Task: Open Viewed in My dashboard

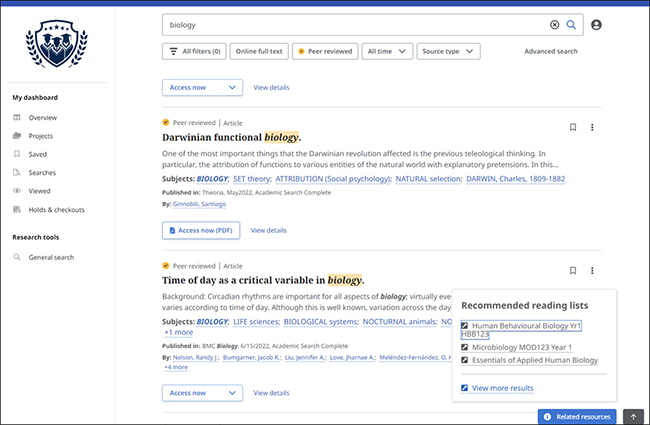Action: (39, 191)
